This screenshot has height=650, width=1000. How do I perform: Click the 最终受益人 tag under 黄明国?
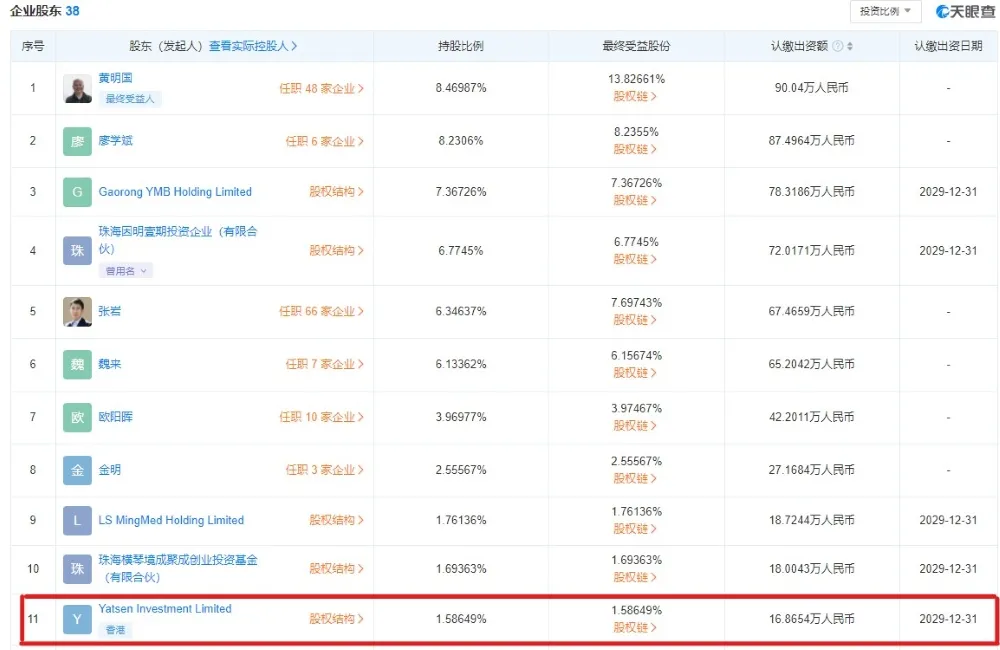pyautogui.click(x=130, y=99)
